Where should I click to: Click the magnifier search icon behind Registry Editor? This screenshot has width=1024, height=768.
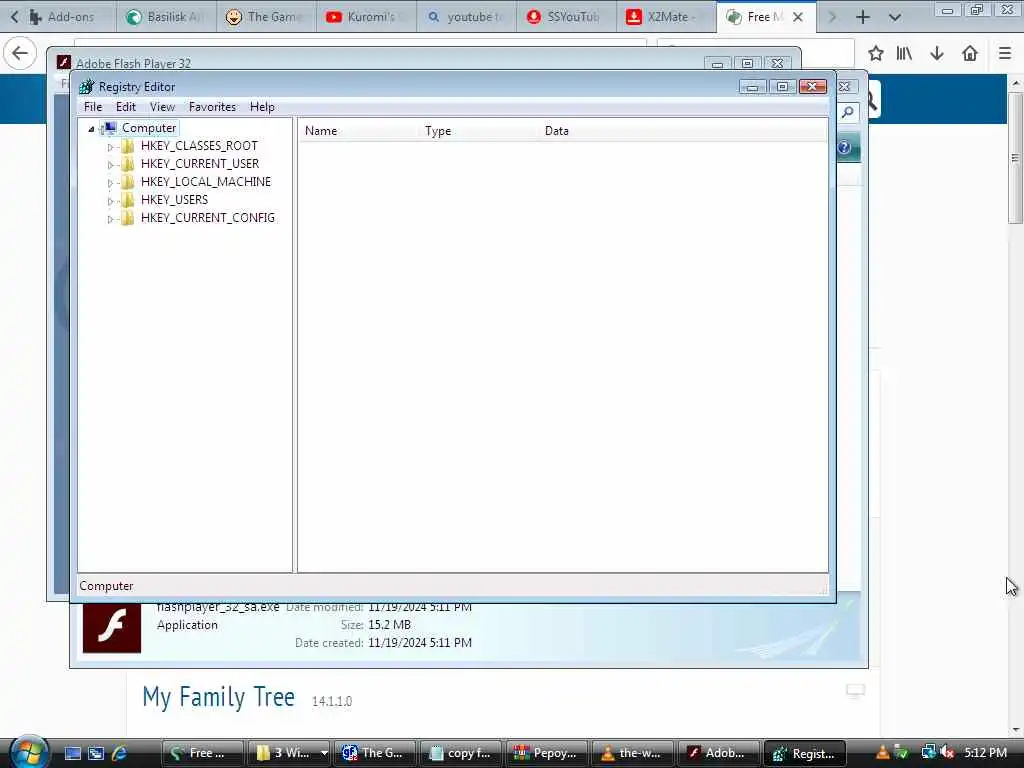848,113
